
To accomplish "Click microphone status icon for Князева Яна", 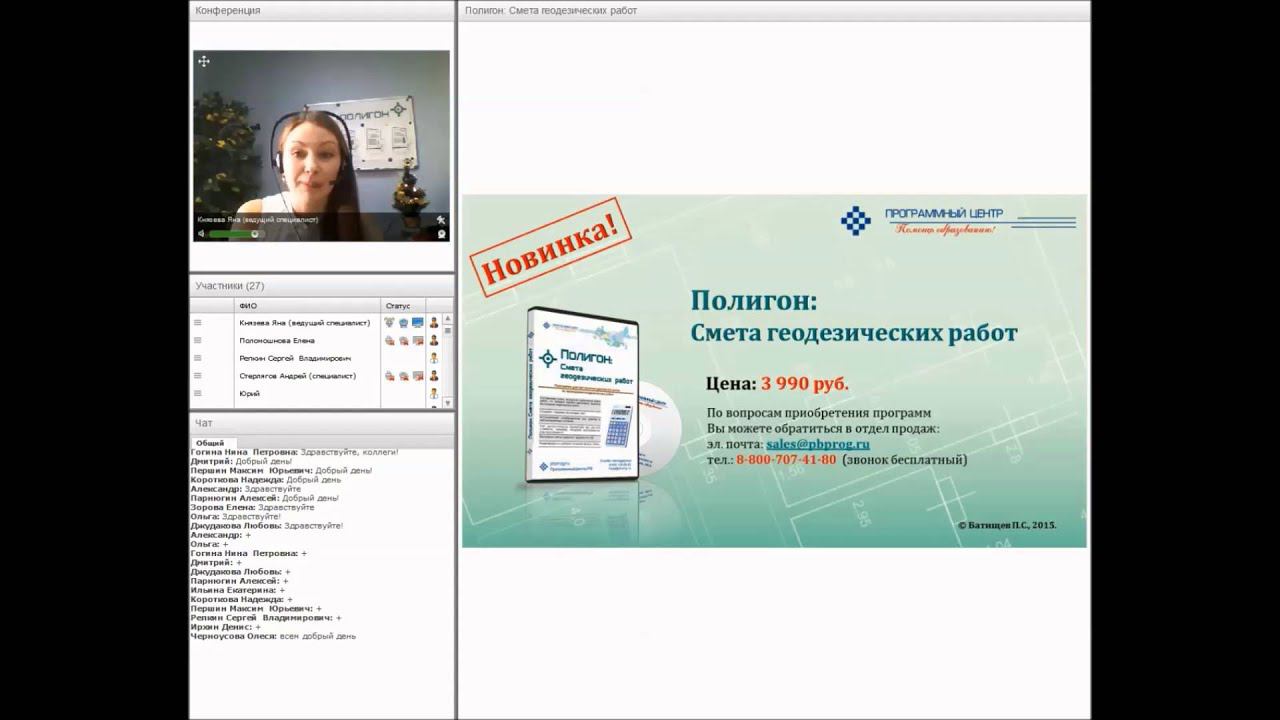I will 389,323.
